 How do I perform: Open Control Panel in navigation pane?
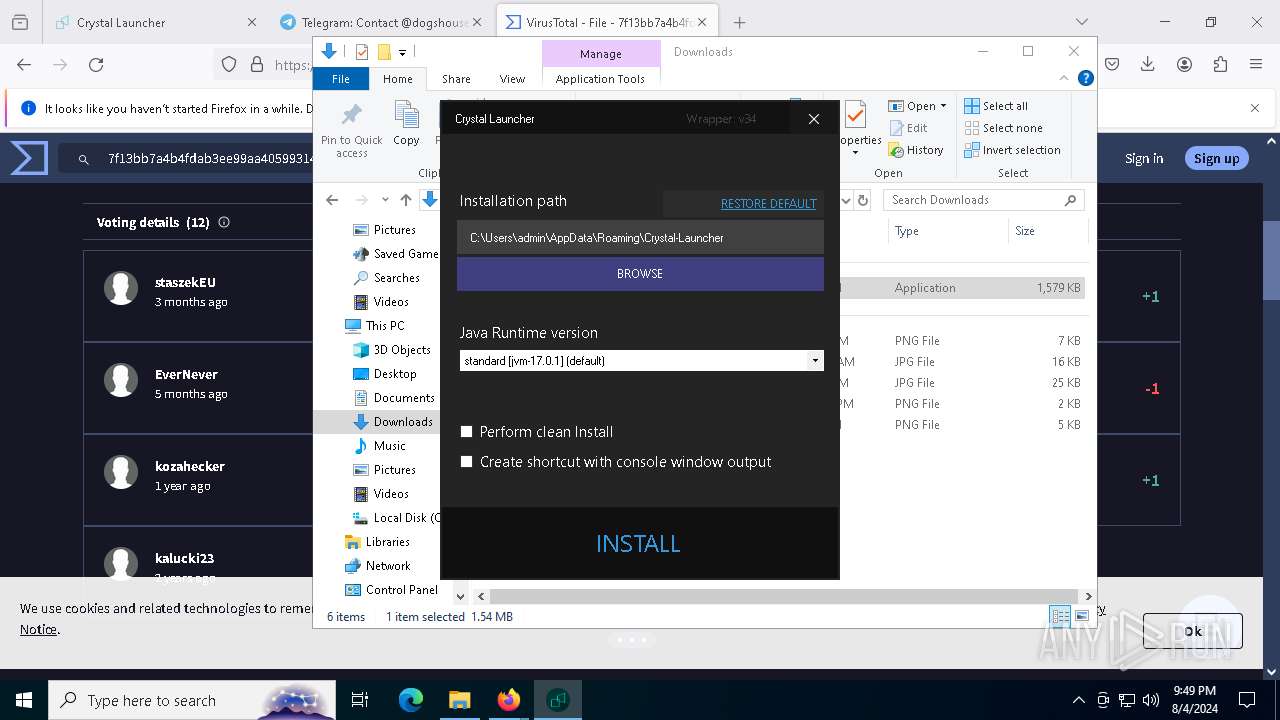tap(391, 590)
